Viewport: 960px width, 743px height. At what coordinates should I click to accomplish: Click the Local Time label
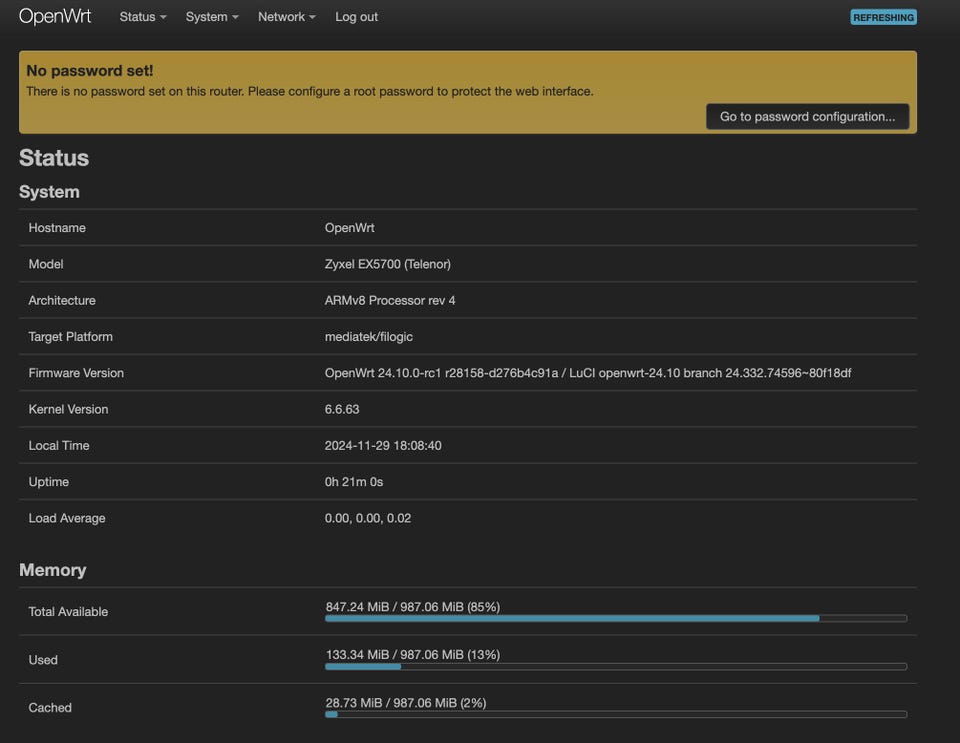pyautogui.click(x=59, y=446)
